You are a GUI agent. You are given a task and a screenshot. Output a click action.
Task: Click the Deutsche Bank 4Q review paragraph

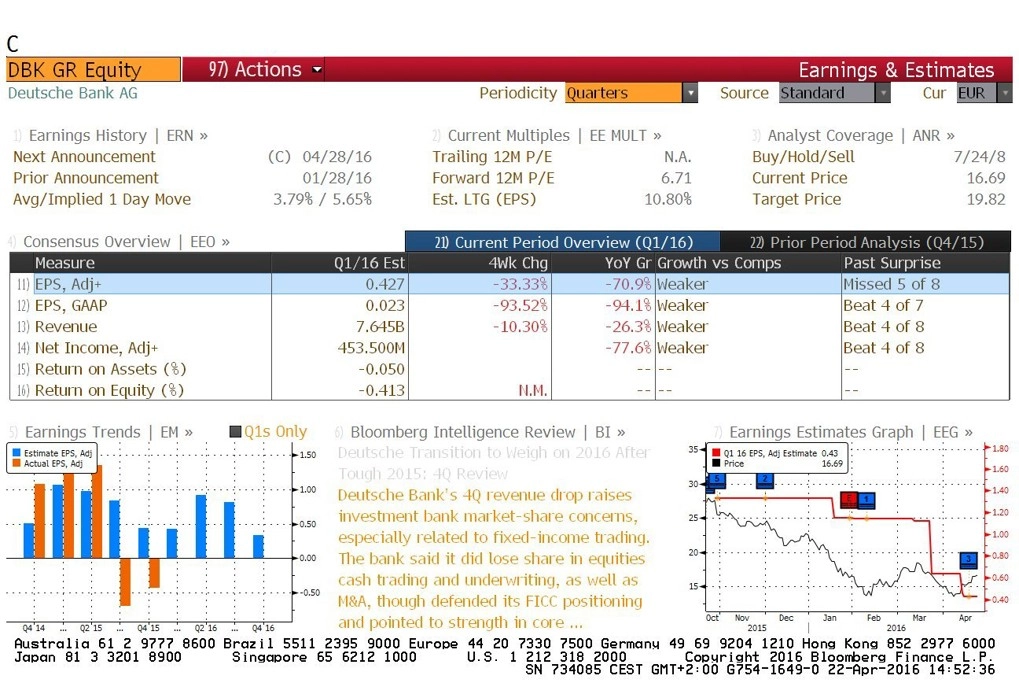point(494,558)
